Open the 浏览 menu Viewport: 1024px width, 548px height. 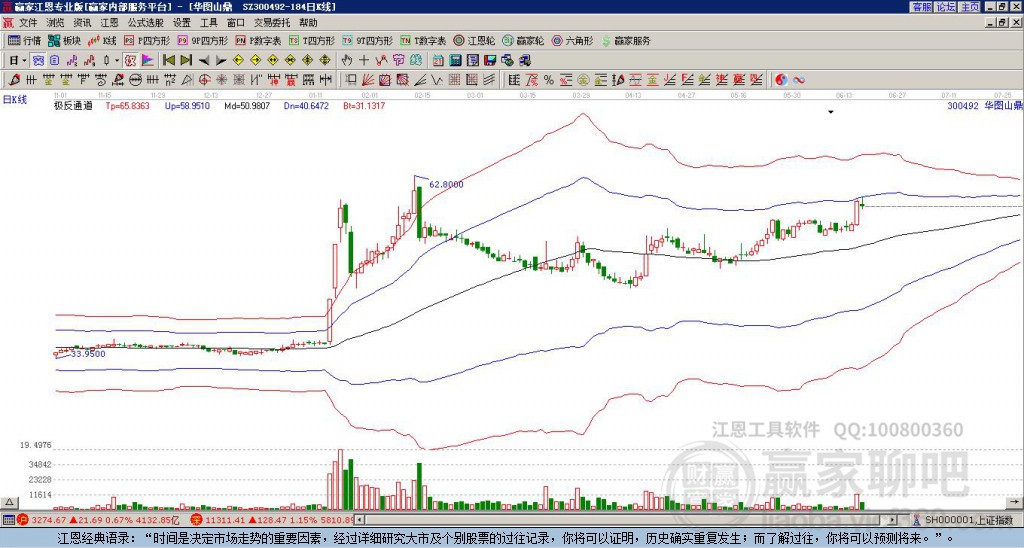[56, 23]
